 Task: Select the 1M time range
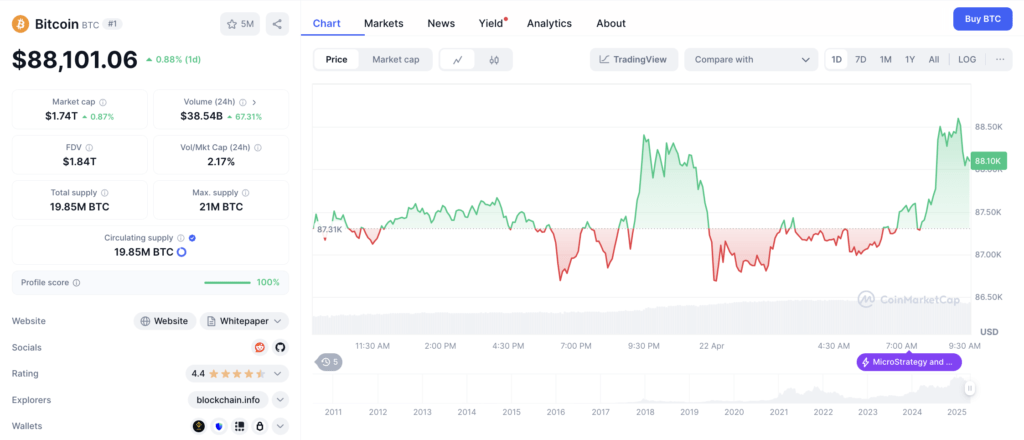pyautogui.click(x=886, y=59)
